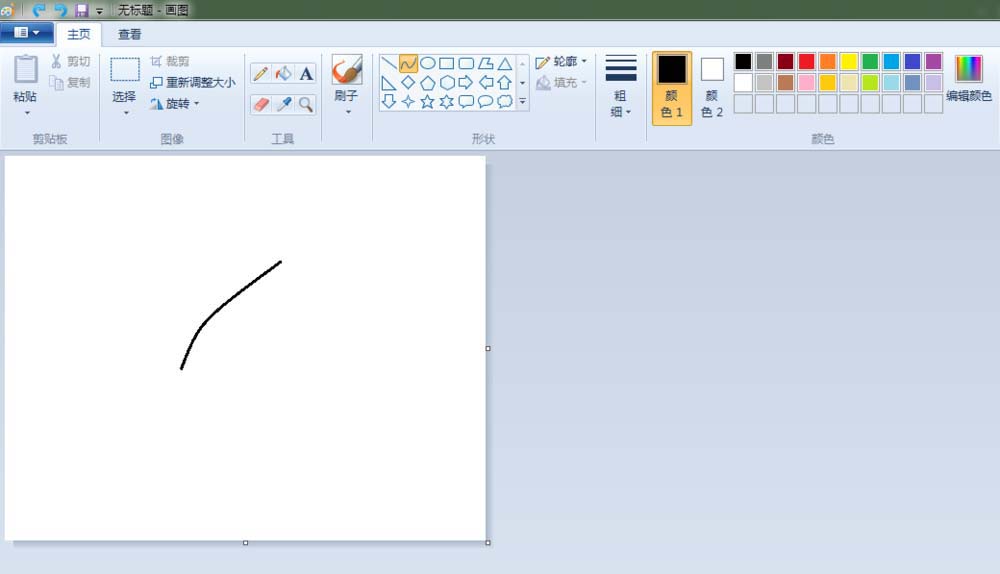The height and width of the screenshot is (574, 1000).
Task: Choose the Left arrow shape
Action: [486, 82]
